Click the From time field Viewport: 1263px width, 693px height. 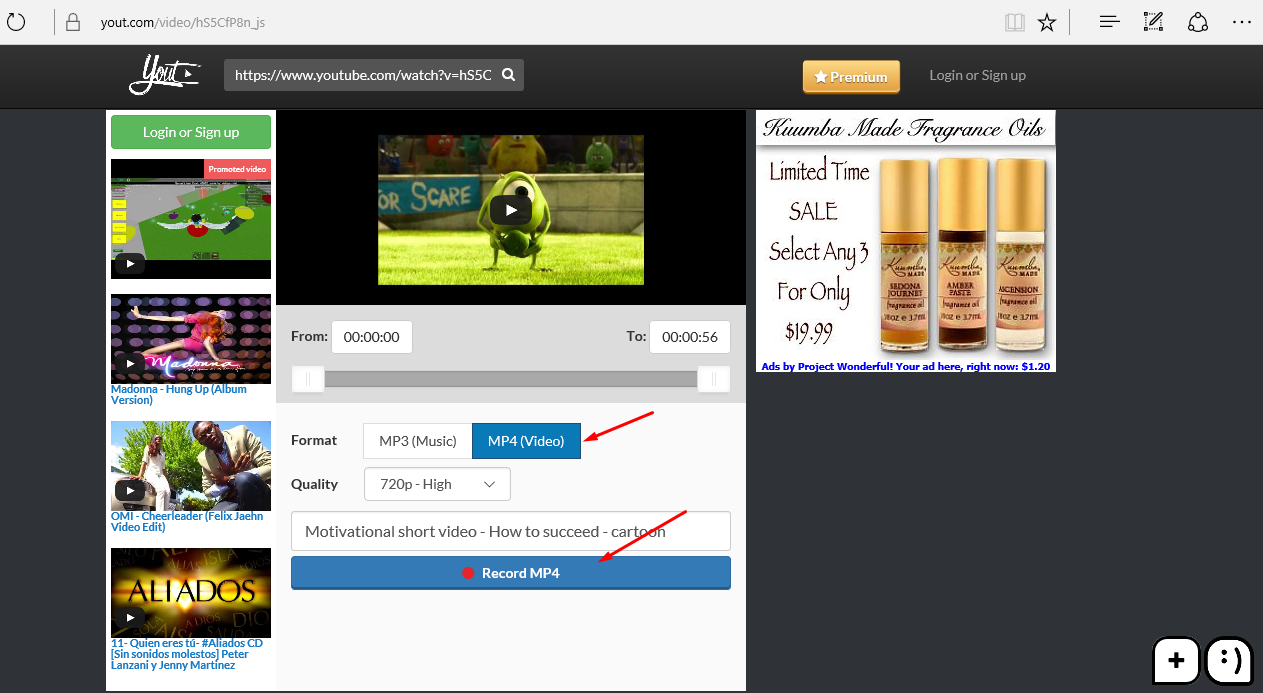click(x=372, y=337)
